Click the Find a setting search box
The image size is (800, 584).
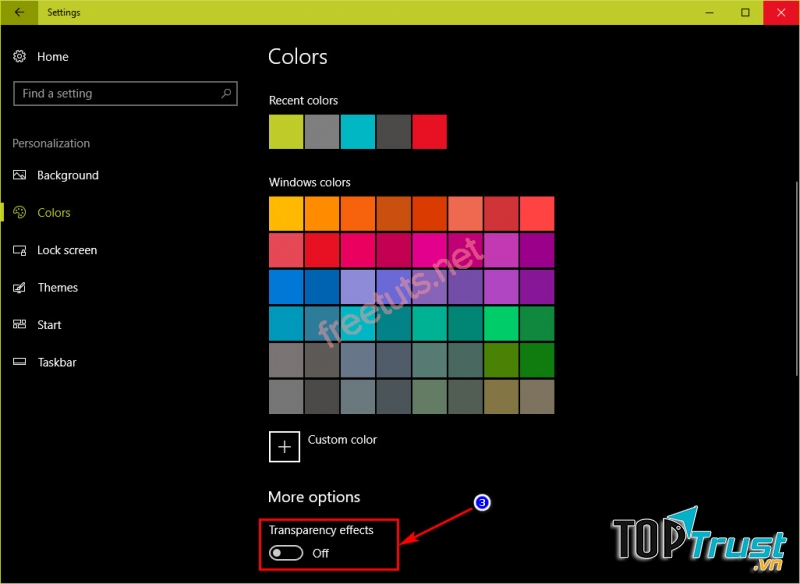[x=115, y=93]
